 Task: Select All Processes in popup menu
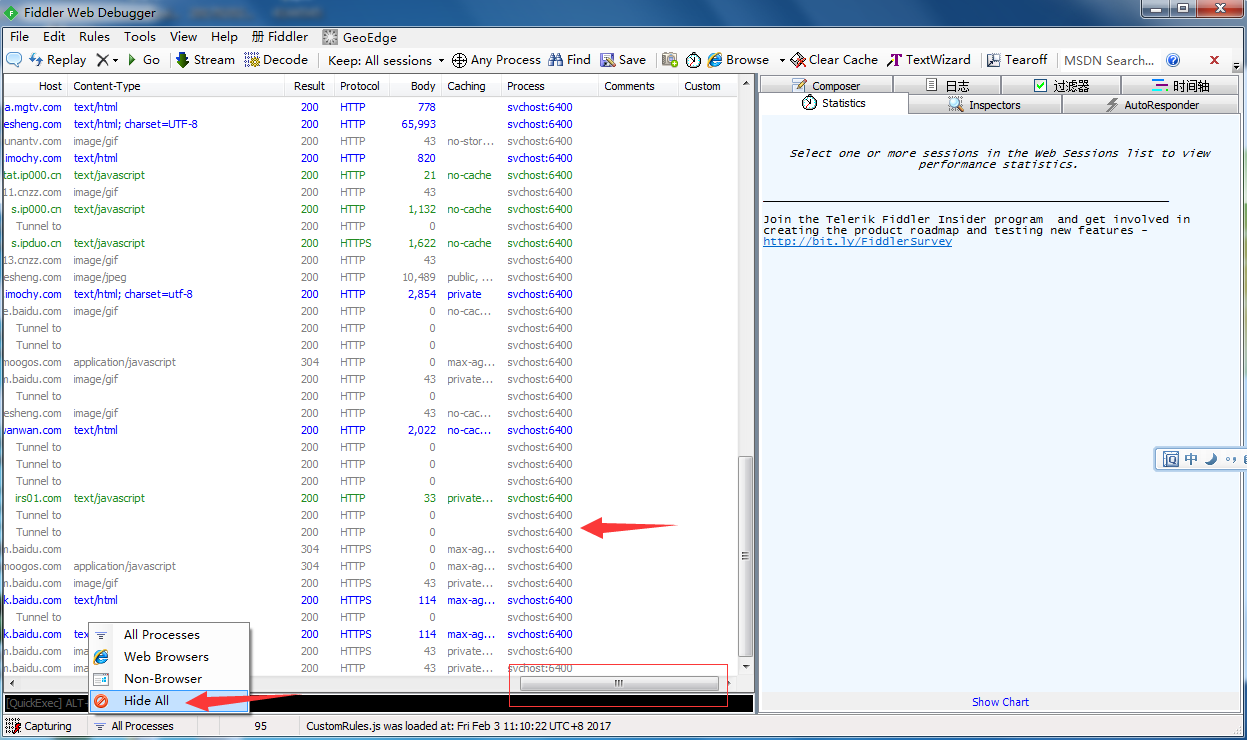(169, 635)
